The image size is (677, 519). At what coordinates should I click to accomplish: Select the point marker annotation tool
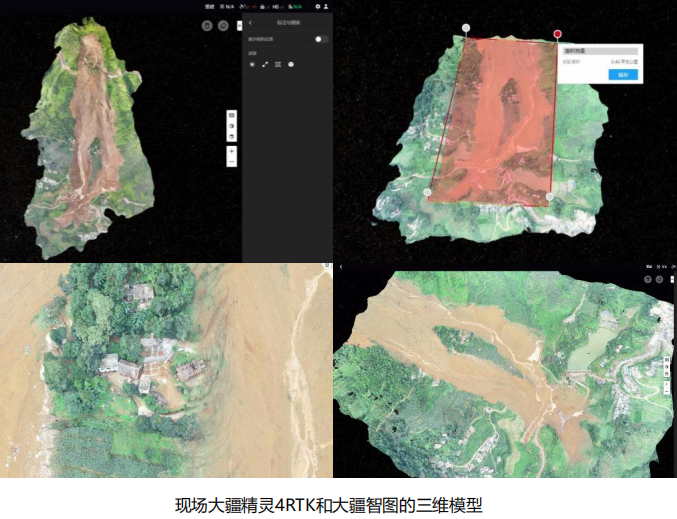tap(252, 64)
